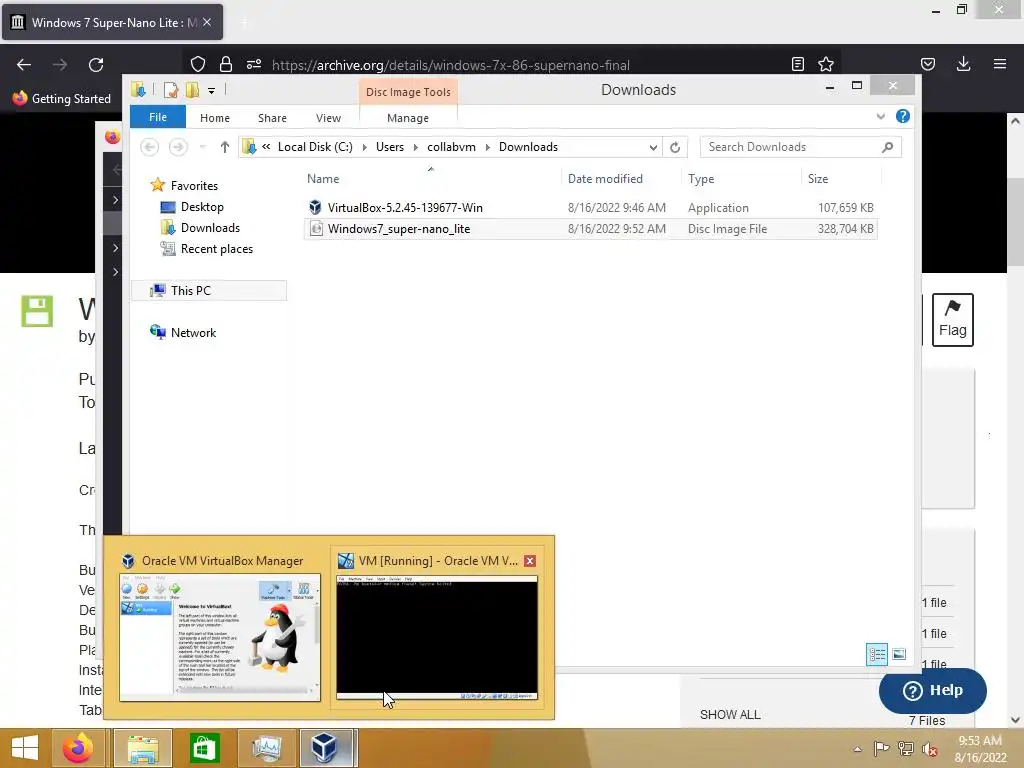Switch to the Home ribbon tab
The image size is (1024, 768).
(x=215, y=118)
